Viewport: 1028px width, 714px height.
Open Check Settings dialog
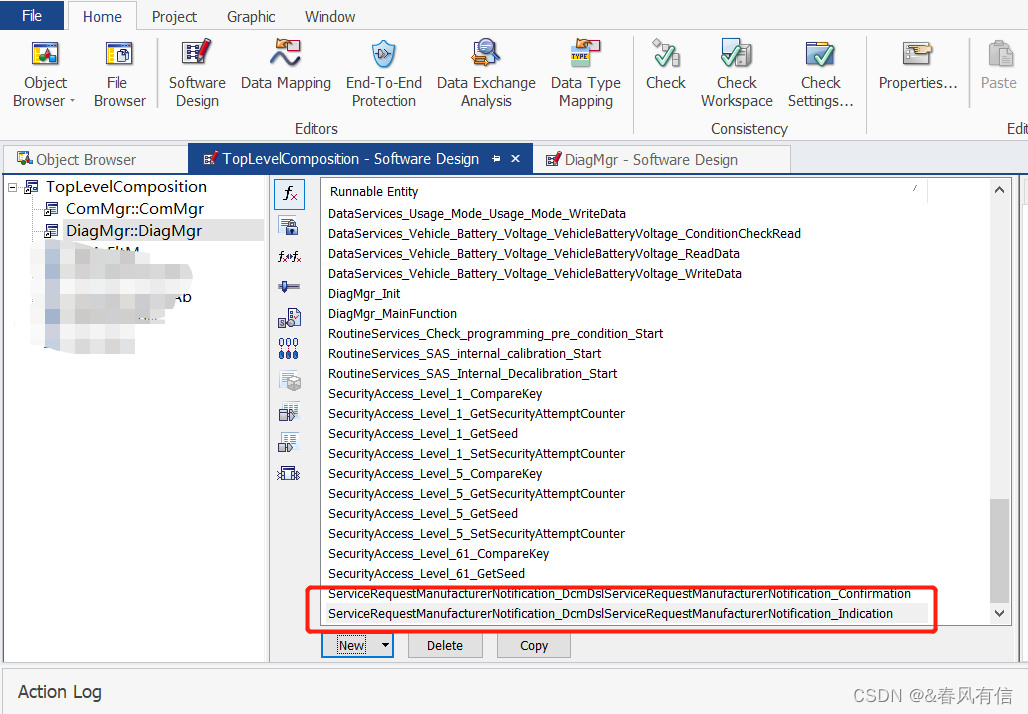coord(820,73)
